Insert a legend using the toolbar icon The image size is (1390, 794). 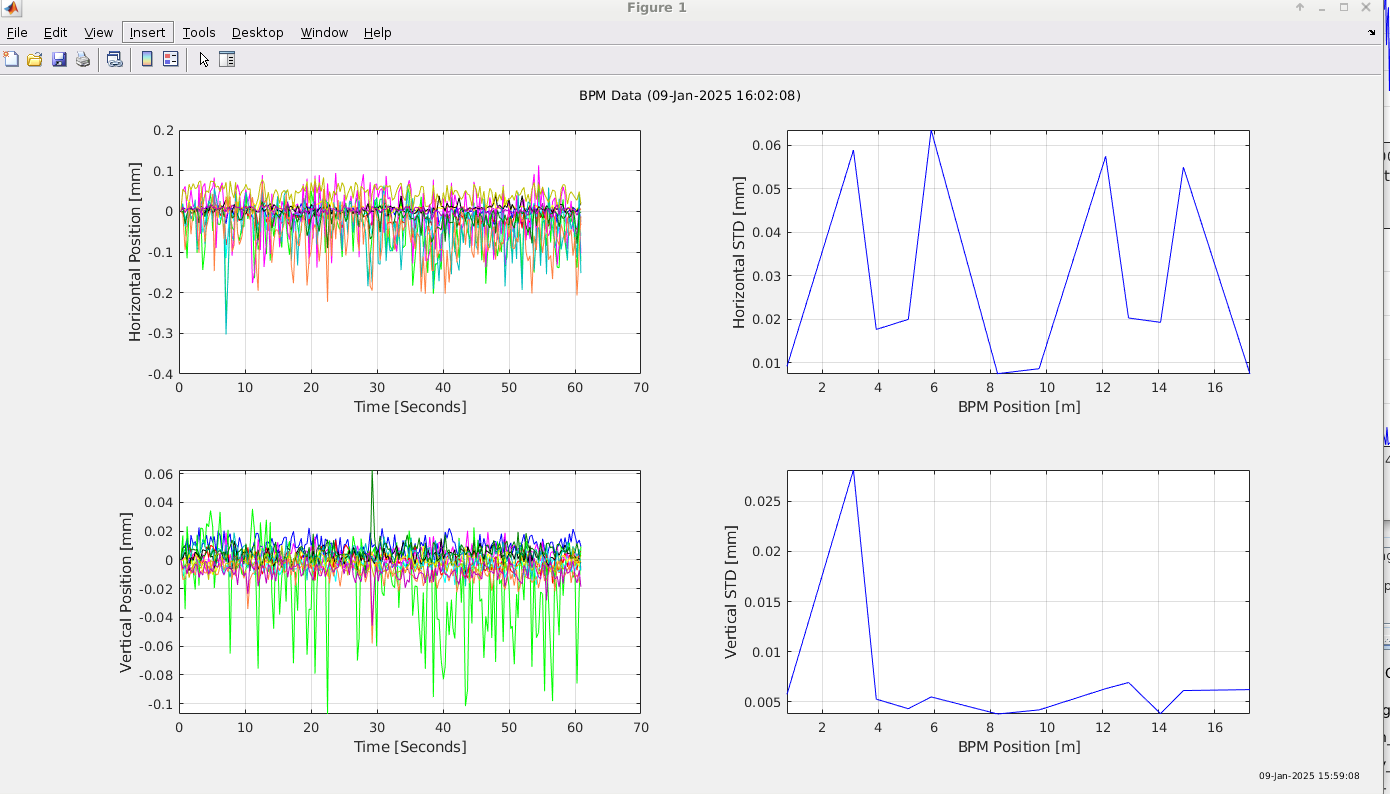171,60
